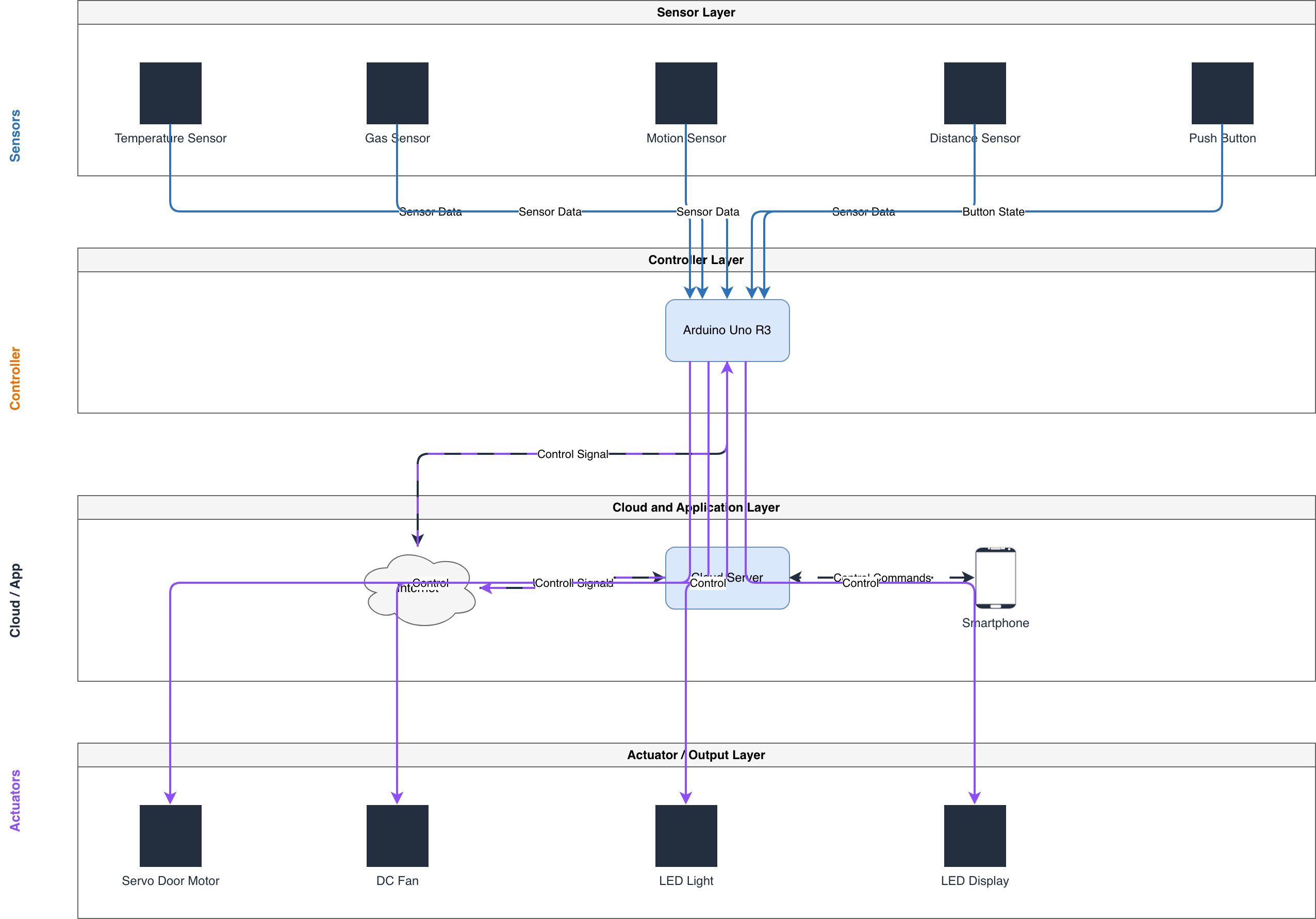Click the Servo Door Motor caption text
The image size is (1316, 919).
pyautogui.click(x=170, y=881)
